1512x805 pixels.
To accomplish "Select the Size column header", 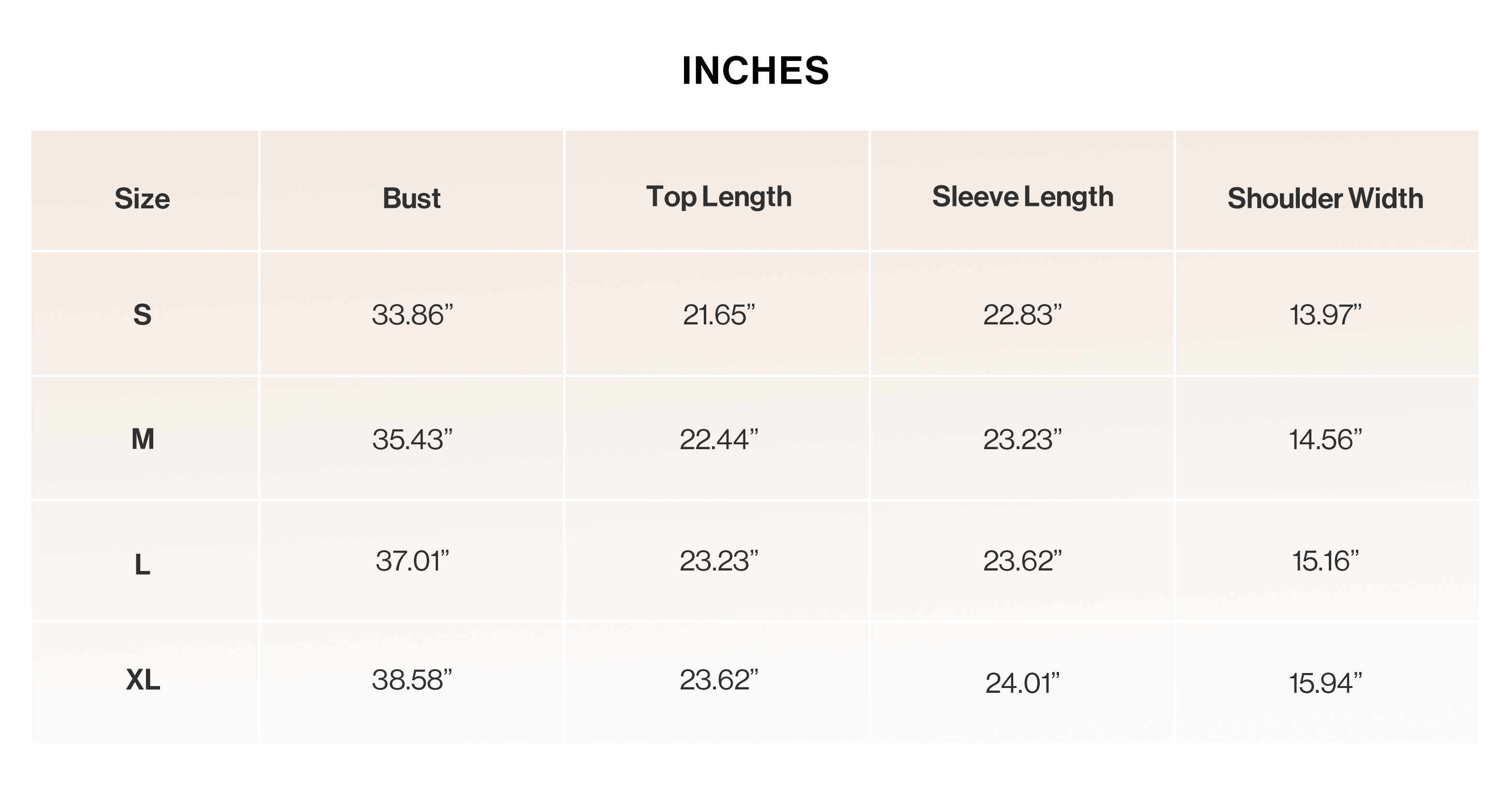I will tap(142, 198).
